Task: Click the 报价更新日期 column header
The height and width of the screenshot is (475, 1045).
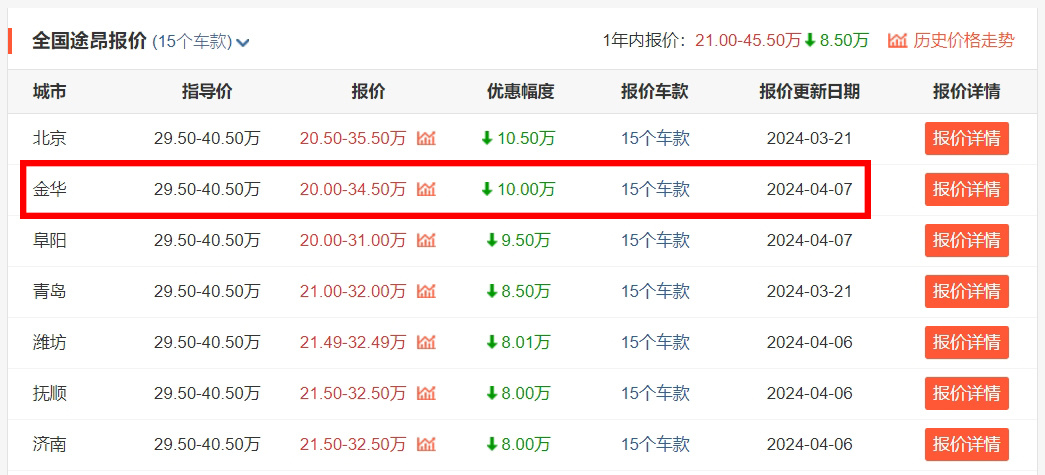Action: [x=809, y=91]
